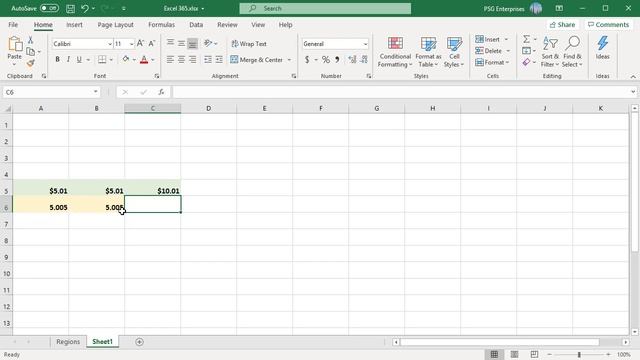Click the Insert Function fx icon

[161, 92]
